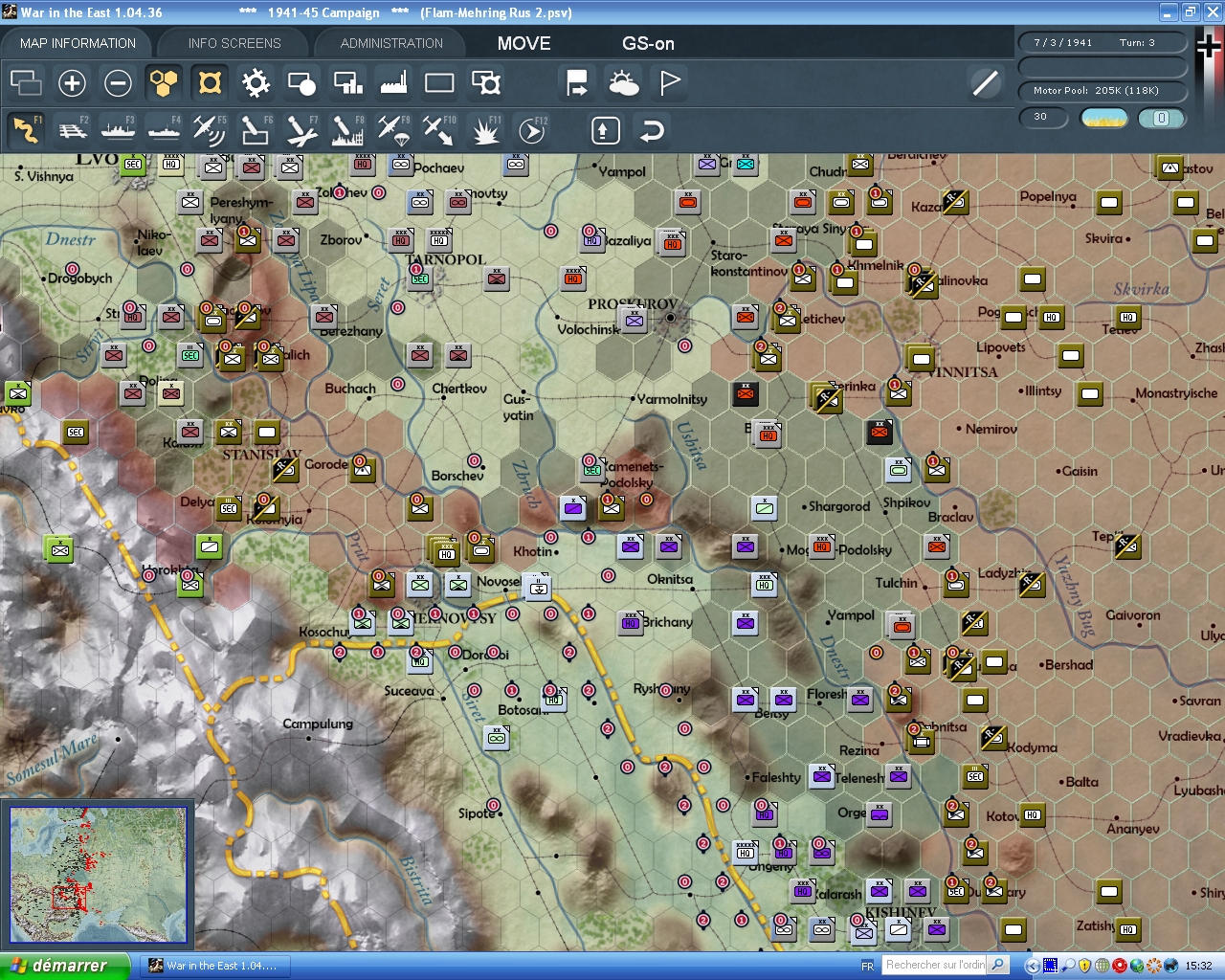Click the Monastryische town label
The image size is (1225, 980).
[1176, 393]
